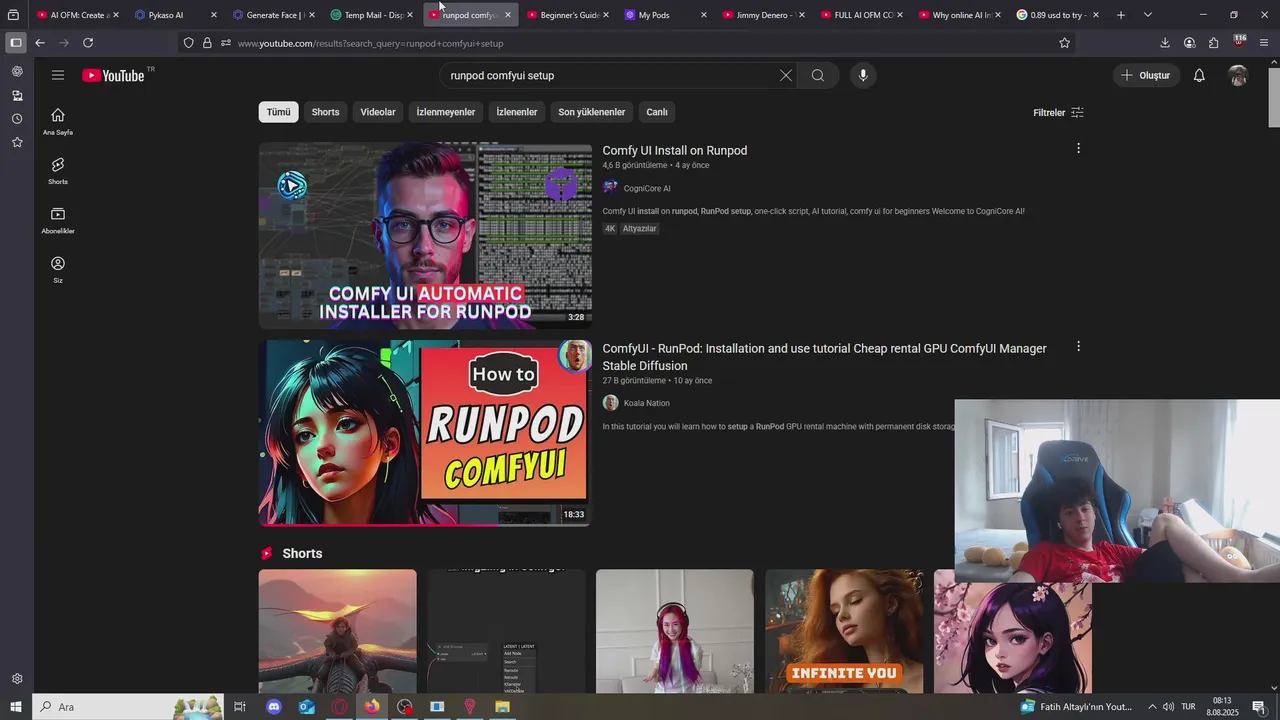Open the tracking protection shield icon
The height and width of the screenshot is (720, 1280).
188,43
